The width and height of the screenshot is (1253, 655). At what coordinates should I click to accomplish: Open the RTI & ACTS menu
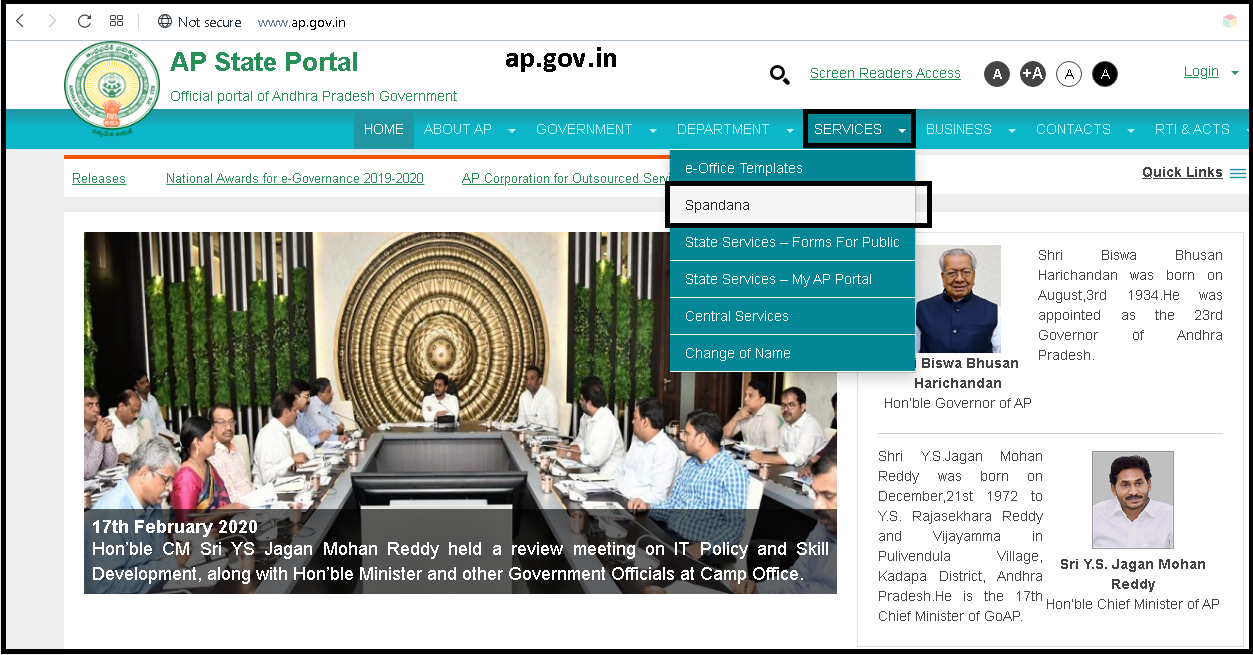[x=1192, y=129]
